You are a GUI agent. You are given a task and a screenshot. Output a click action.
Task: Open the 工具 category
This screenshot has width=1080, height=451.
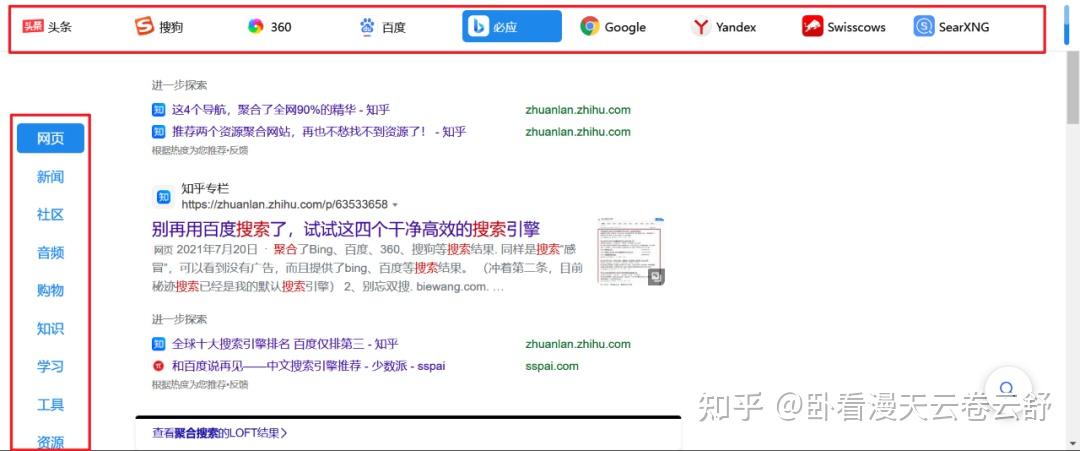50,404
